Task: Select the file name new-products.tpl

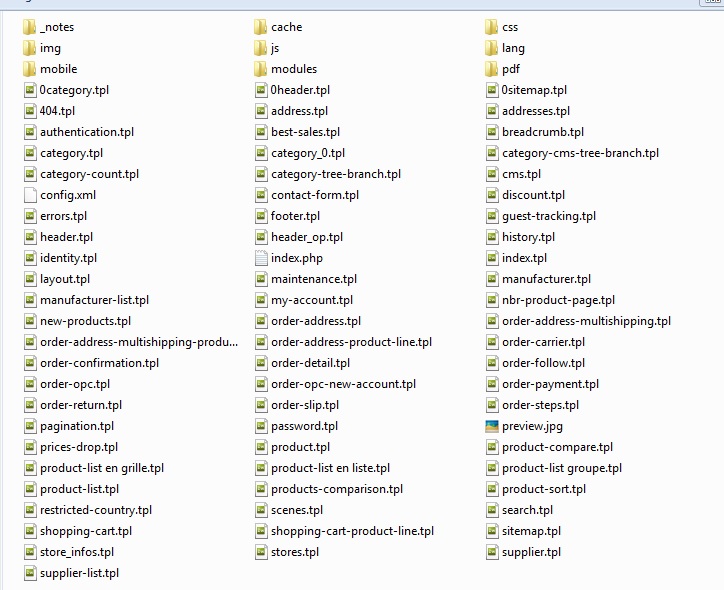Action: (85, 321)
